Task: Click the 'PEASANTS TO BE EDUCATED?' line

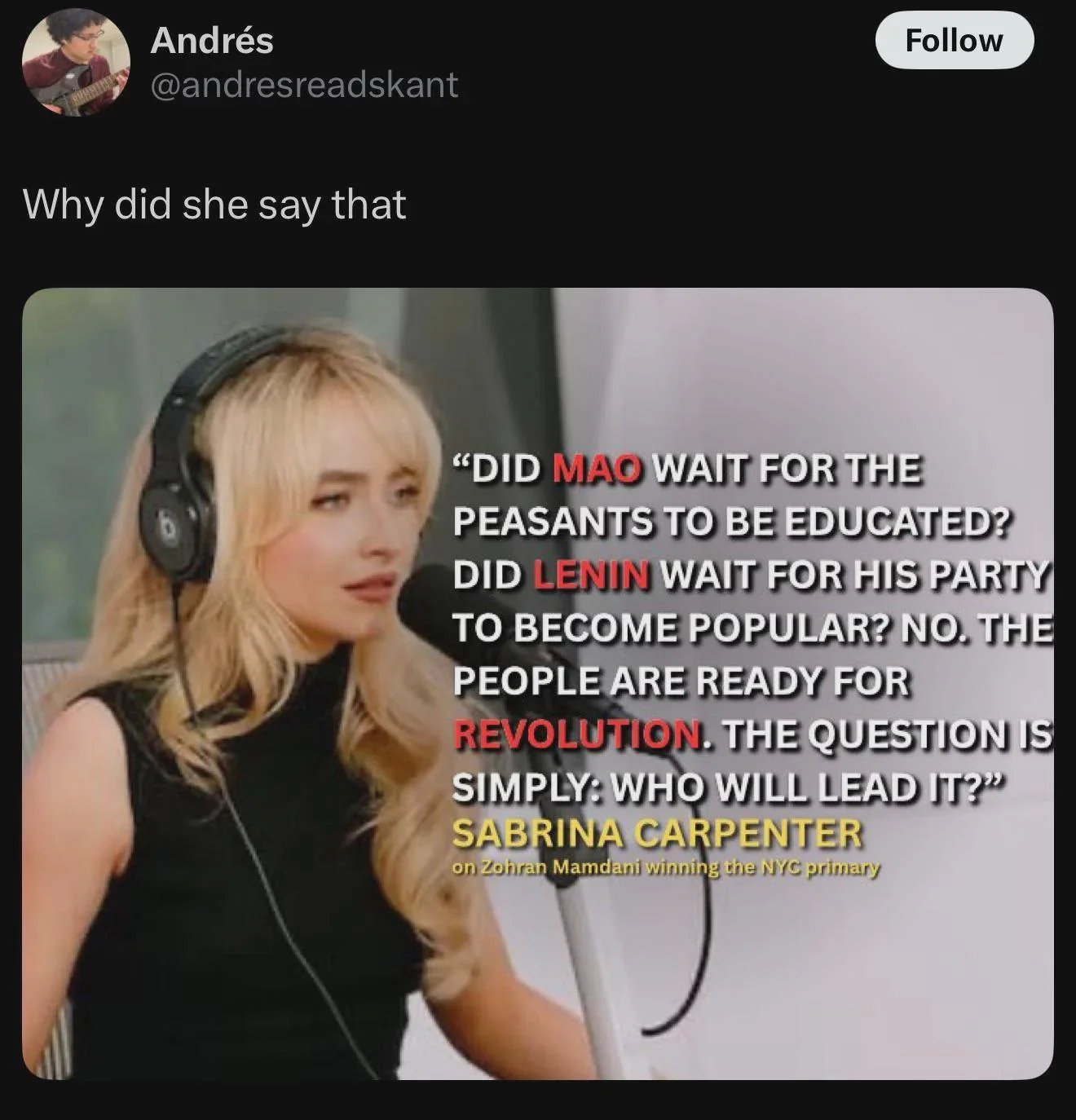Action: click(731, 523)
